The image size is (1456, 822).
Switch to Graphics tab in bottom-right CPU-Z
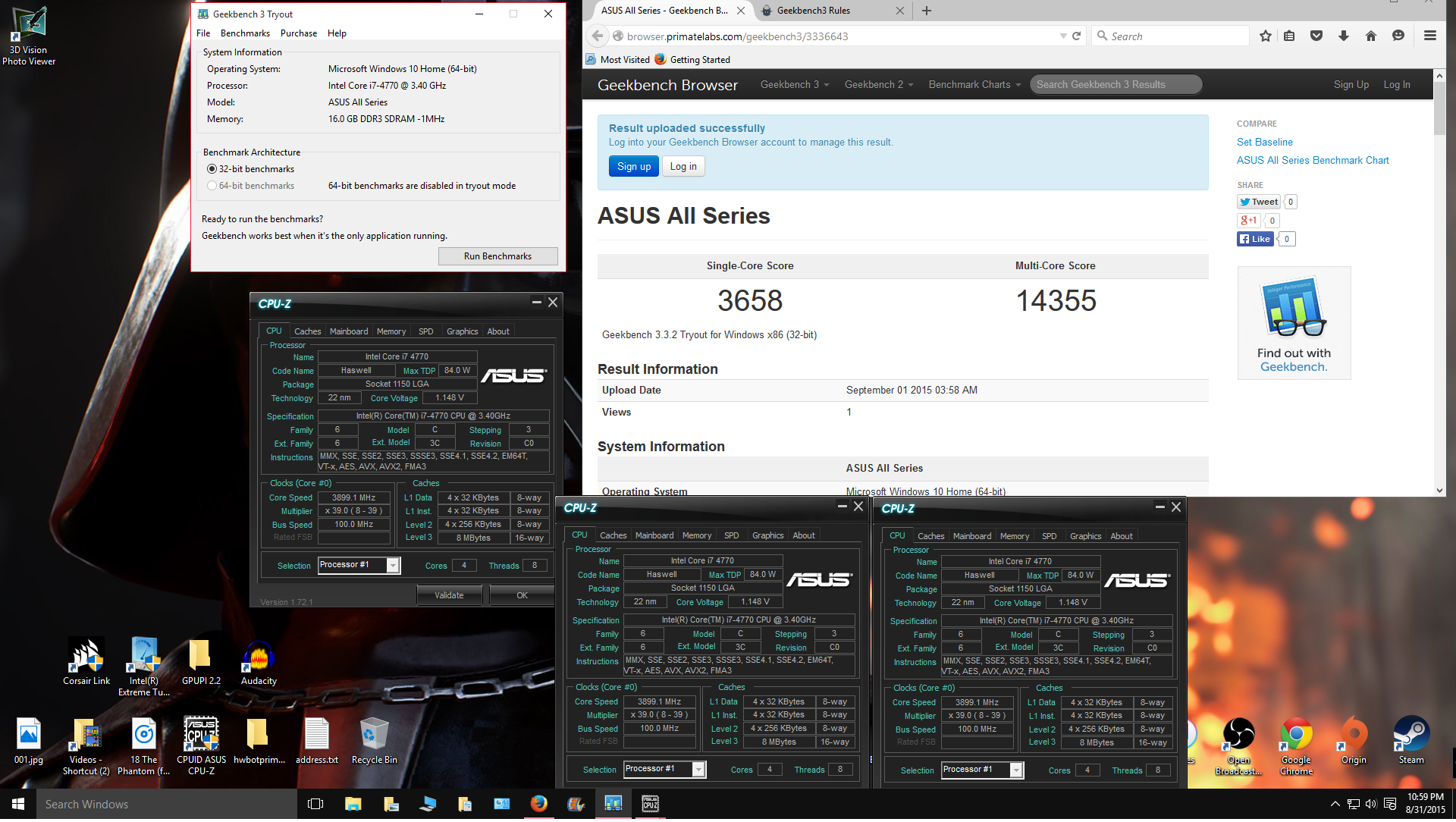coord(1085,536)
